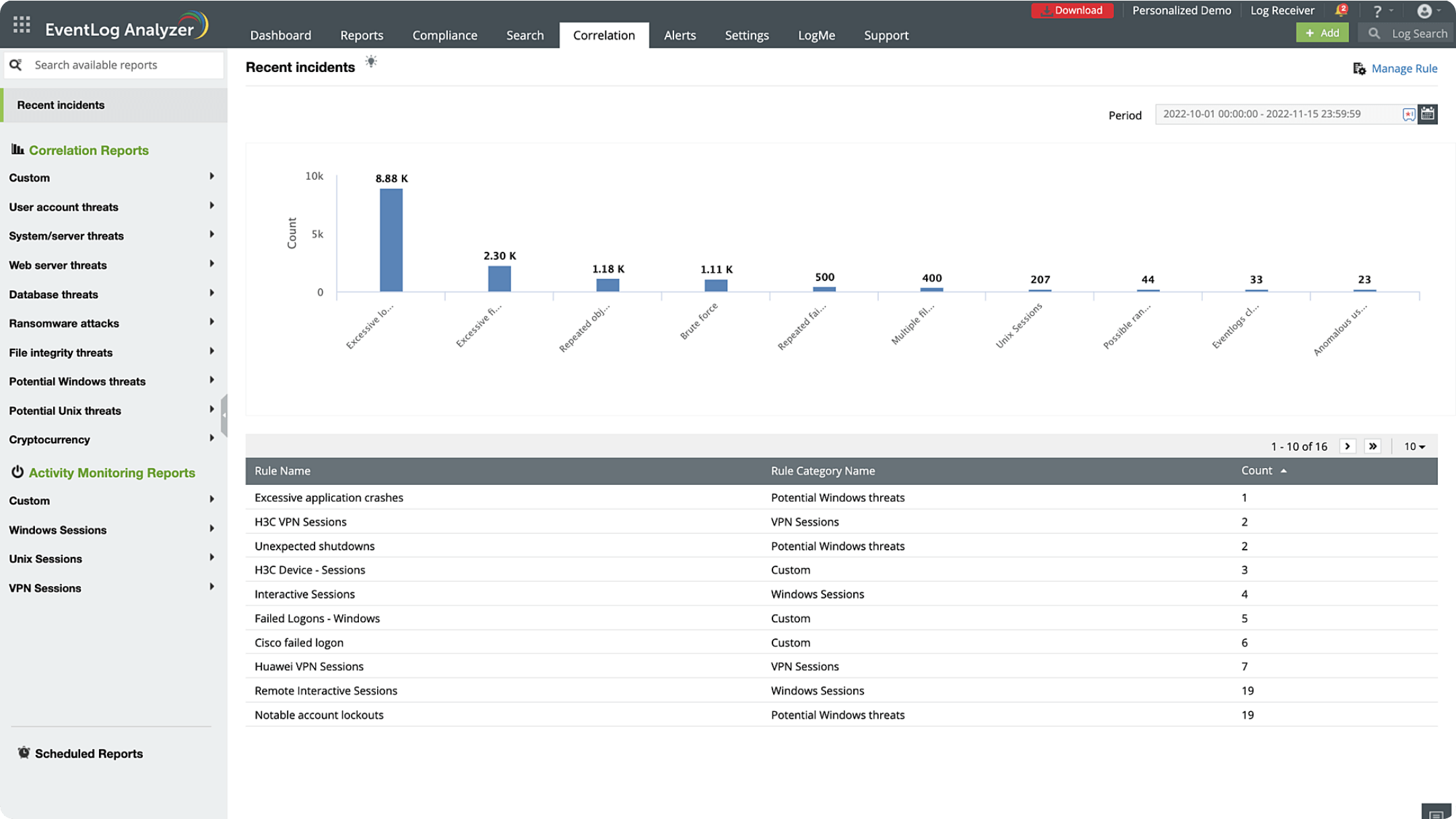Open the help question mark menu
Viewport: 1456px width, 819px height.
1377,11
